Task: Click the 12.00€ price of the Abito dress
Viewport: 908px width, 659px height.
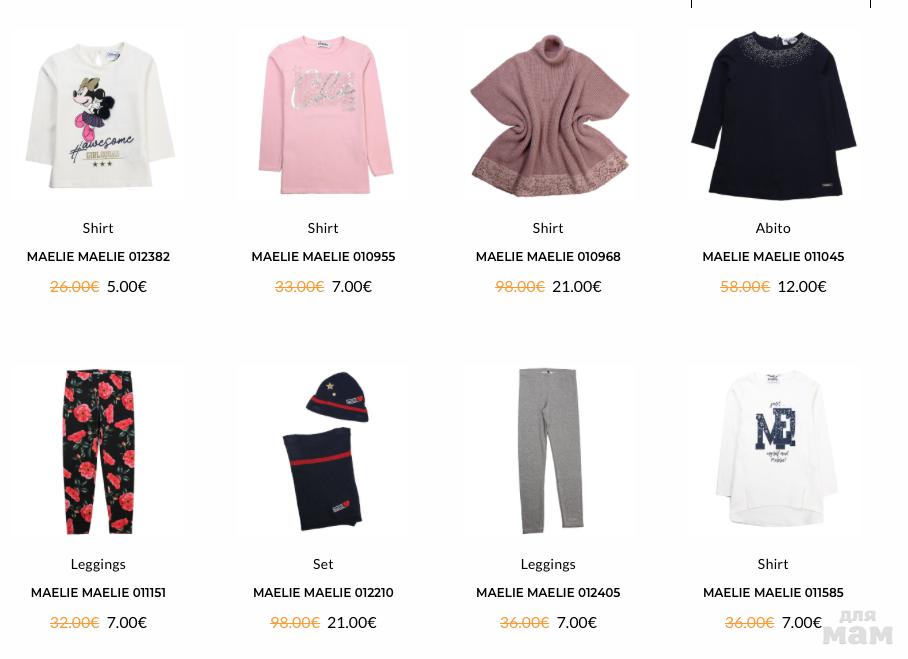Action: (802, 287)
